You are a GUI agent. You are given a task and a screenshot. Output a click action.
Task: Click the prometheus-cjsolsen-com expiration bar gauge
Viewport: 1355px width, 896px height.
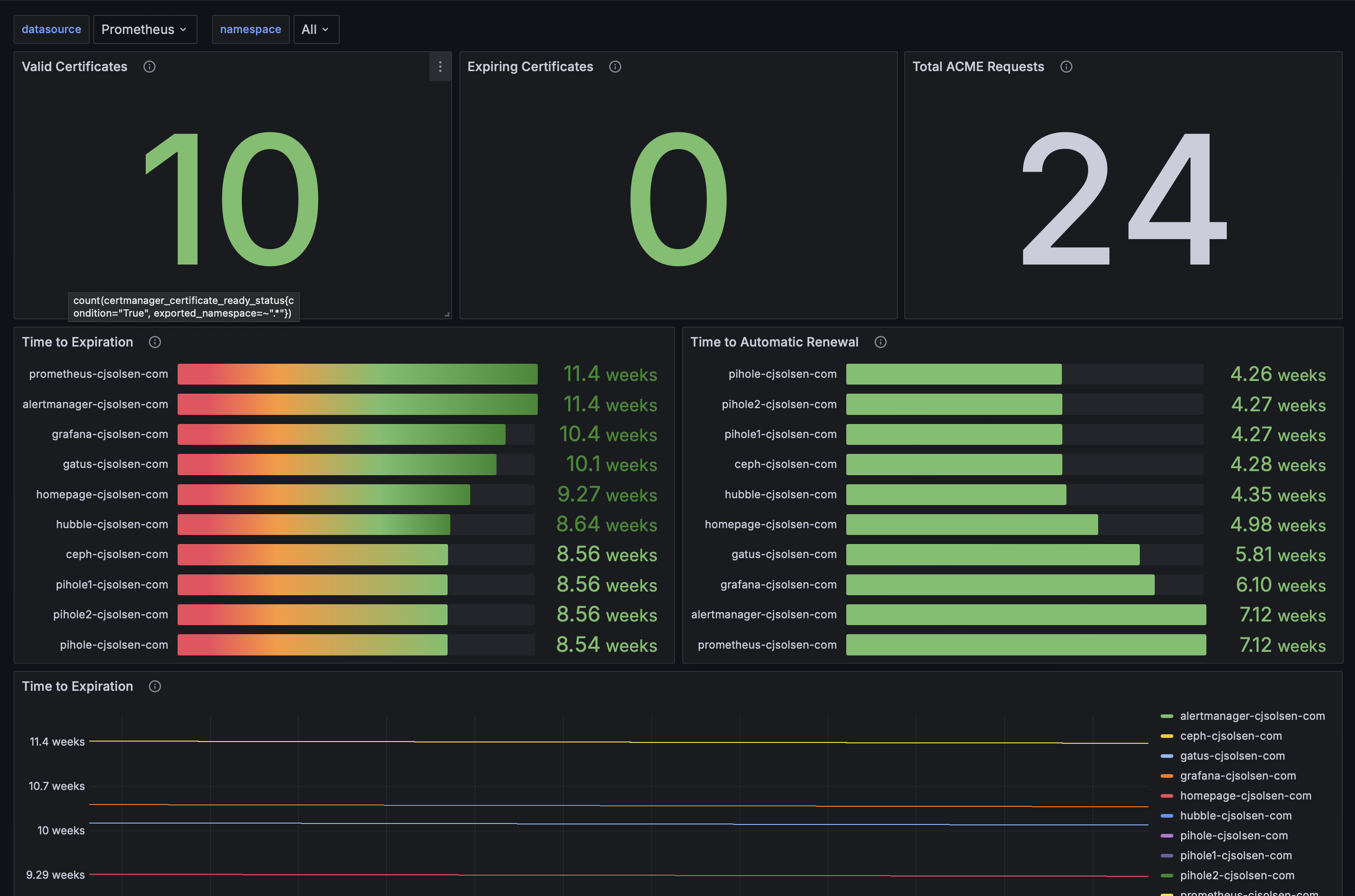click(x=357, y=374)
